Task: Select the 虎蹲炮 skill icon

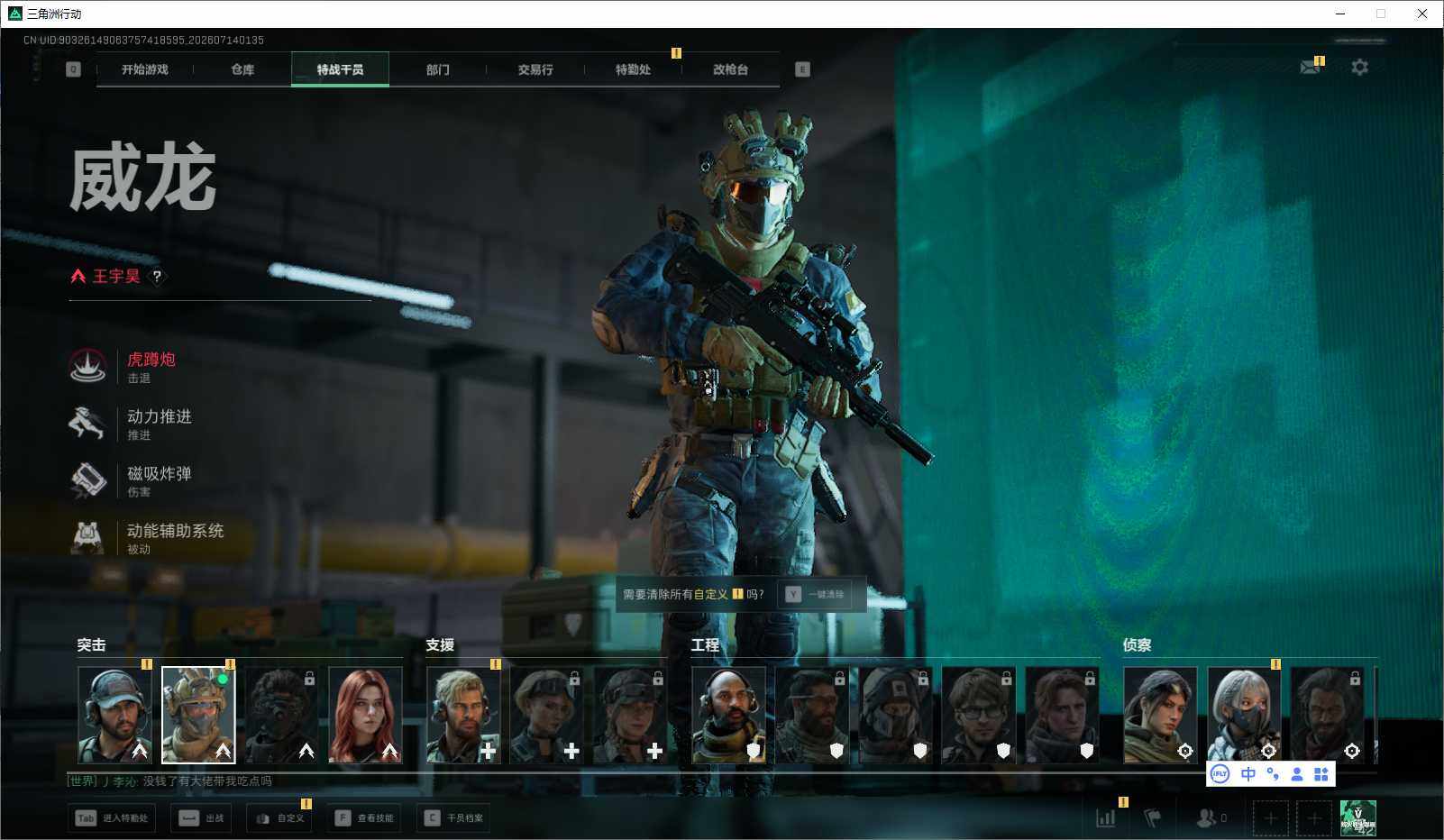Action: (87, 366)
